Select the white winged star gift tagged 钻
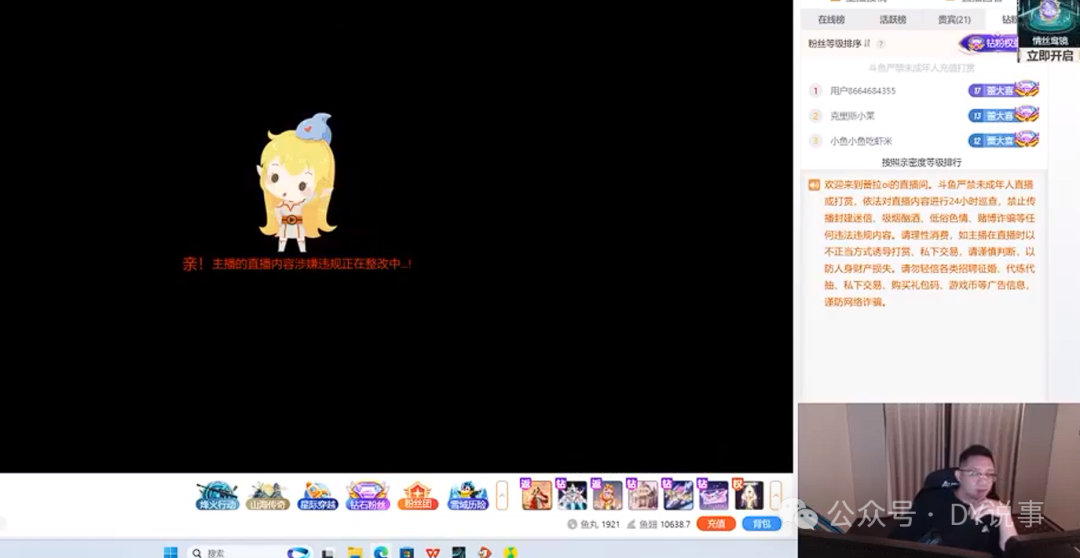 pos(572,495)
